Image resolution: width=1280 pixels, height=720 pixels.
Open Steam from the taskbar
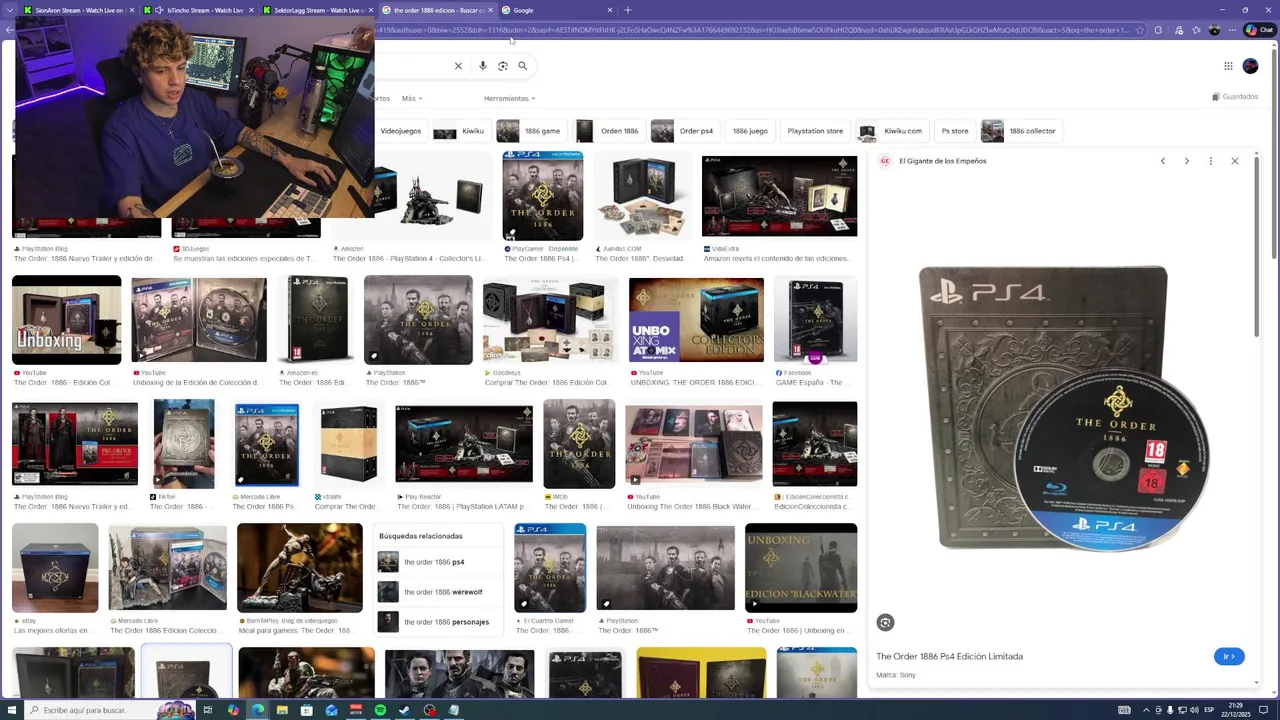coord(404,710)
